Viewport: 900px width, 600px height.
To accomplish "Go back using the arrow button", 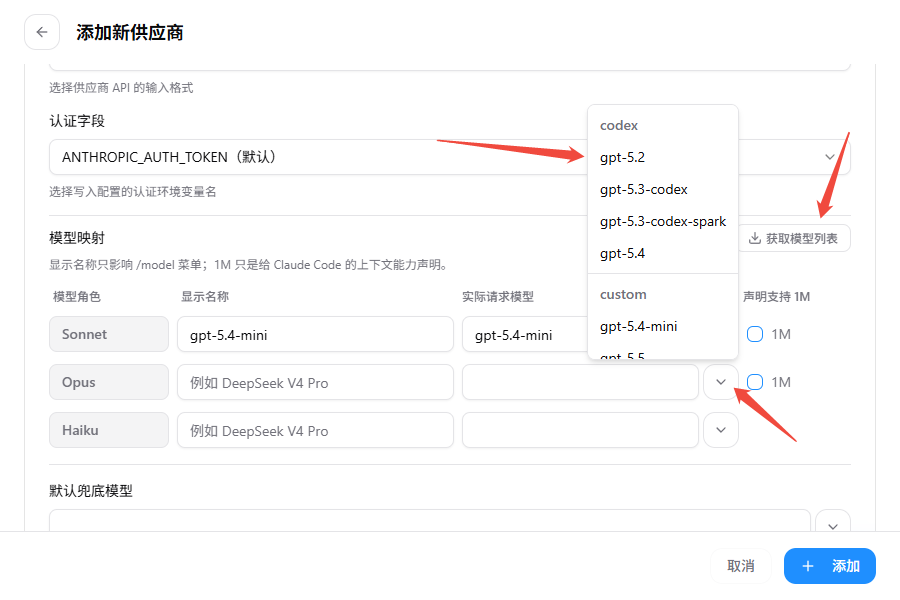I will (x=42, y=32).
